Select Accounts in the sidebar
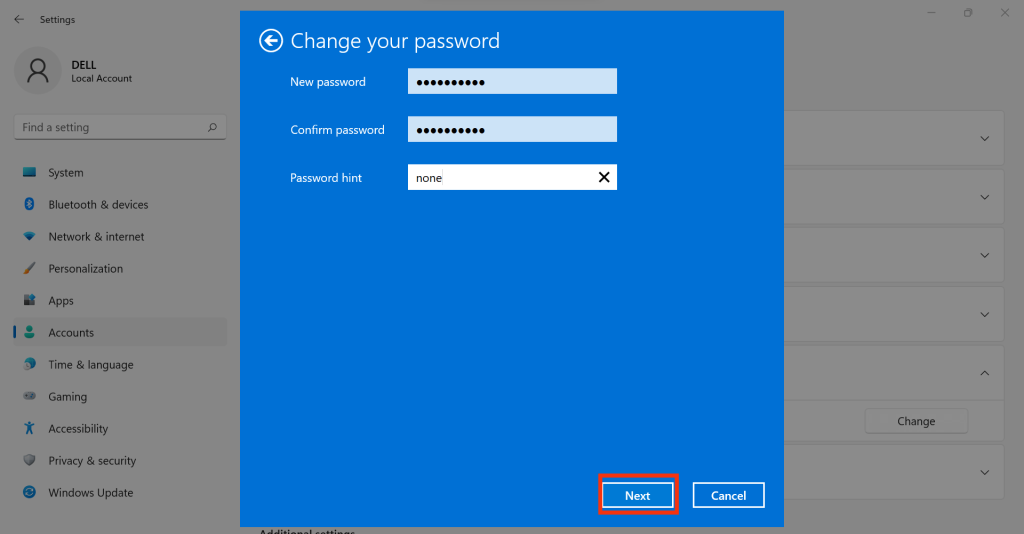Screen dimensions: 1024x534 click(120, 332)
